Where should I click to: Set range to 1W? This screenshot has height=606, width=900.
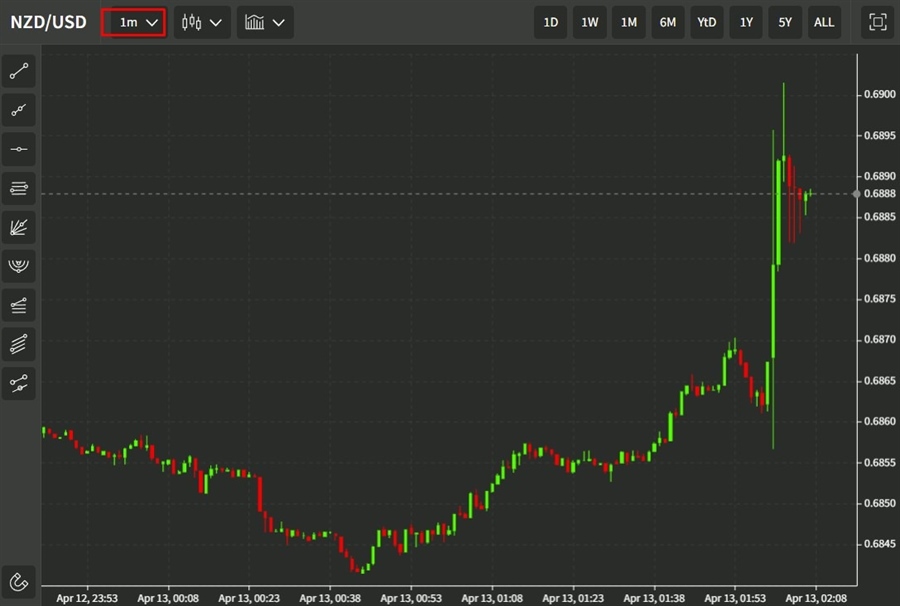(x=589, y=22)
